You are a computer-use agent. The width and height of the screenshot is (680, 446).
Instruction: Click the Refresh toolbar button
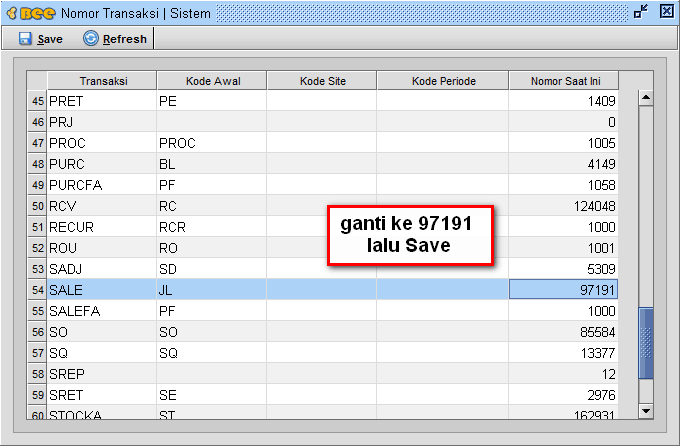point(115,39)
